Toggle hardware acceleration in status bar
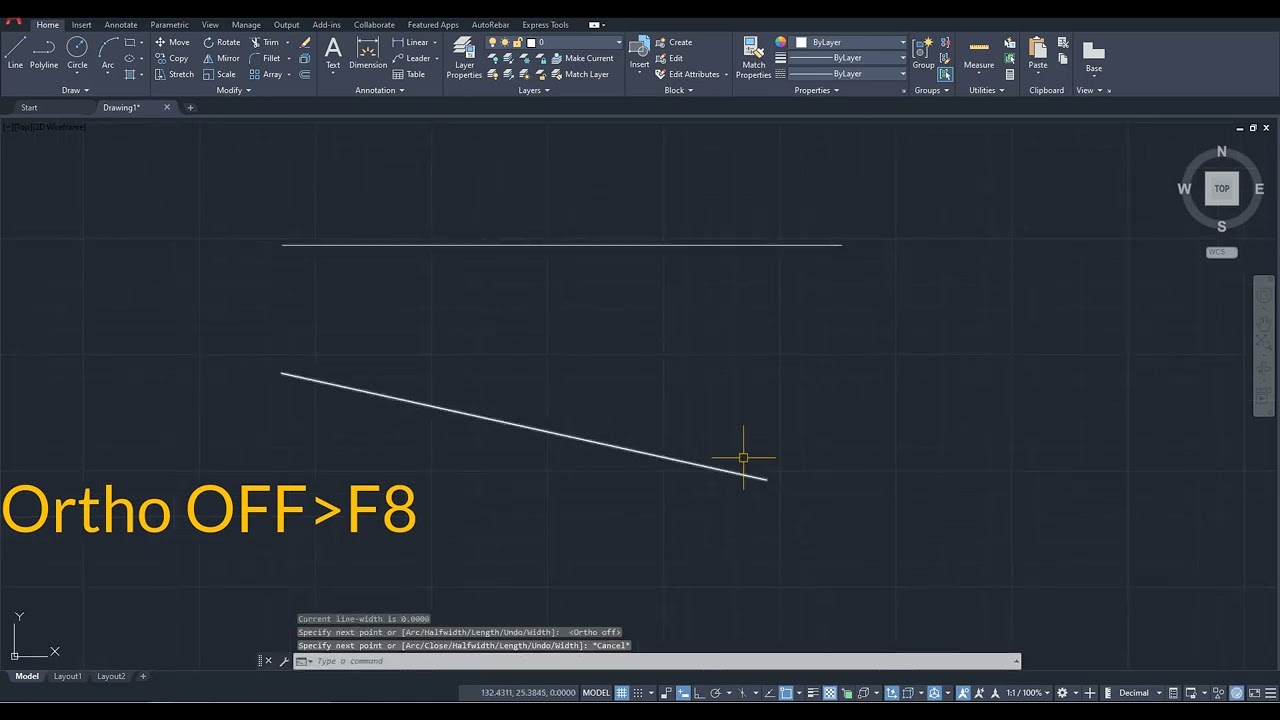The width and height of the screenshot is (1280, 720). pyautogui.click(x=1236, y=692)
